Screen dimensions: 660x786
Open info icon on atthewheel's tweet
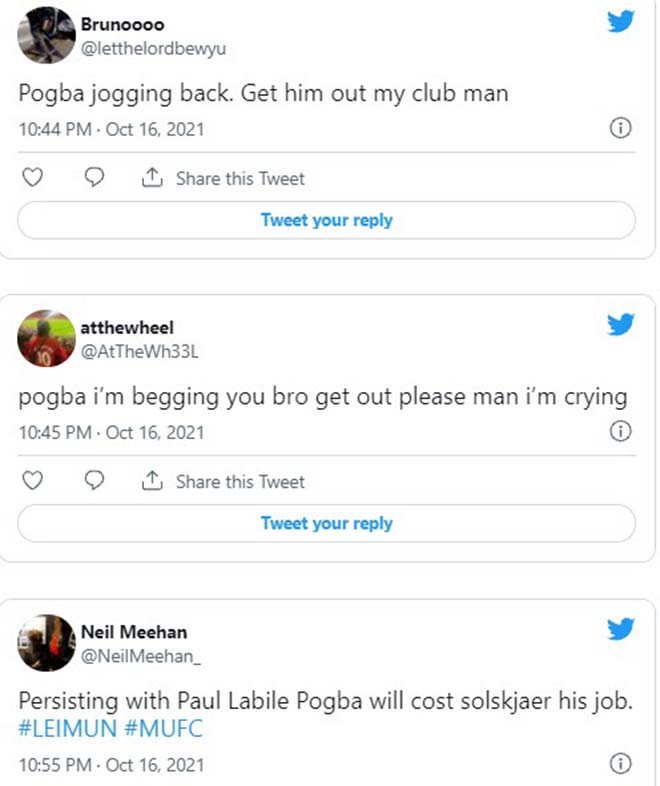pos(620,432)
